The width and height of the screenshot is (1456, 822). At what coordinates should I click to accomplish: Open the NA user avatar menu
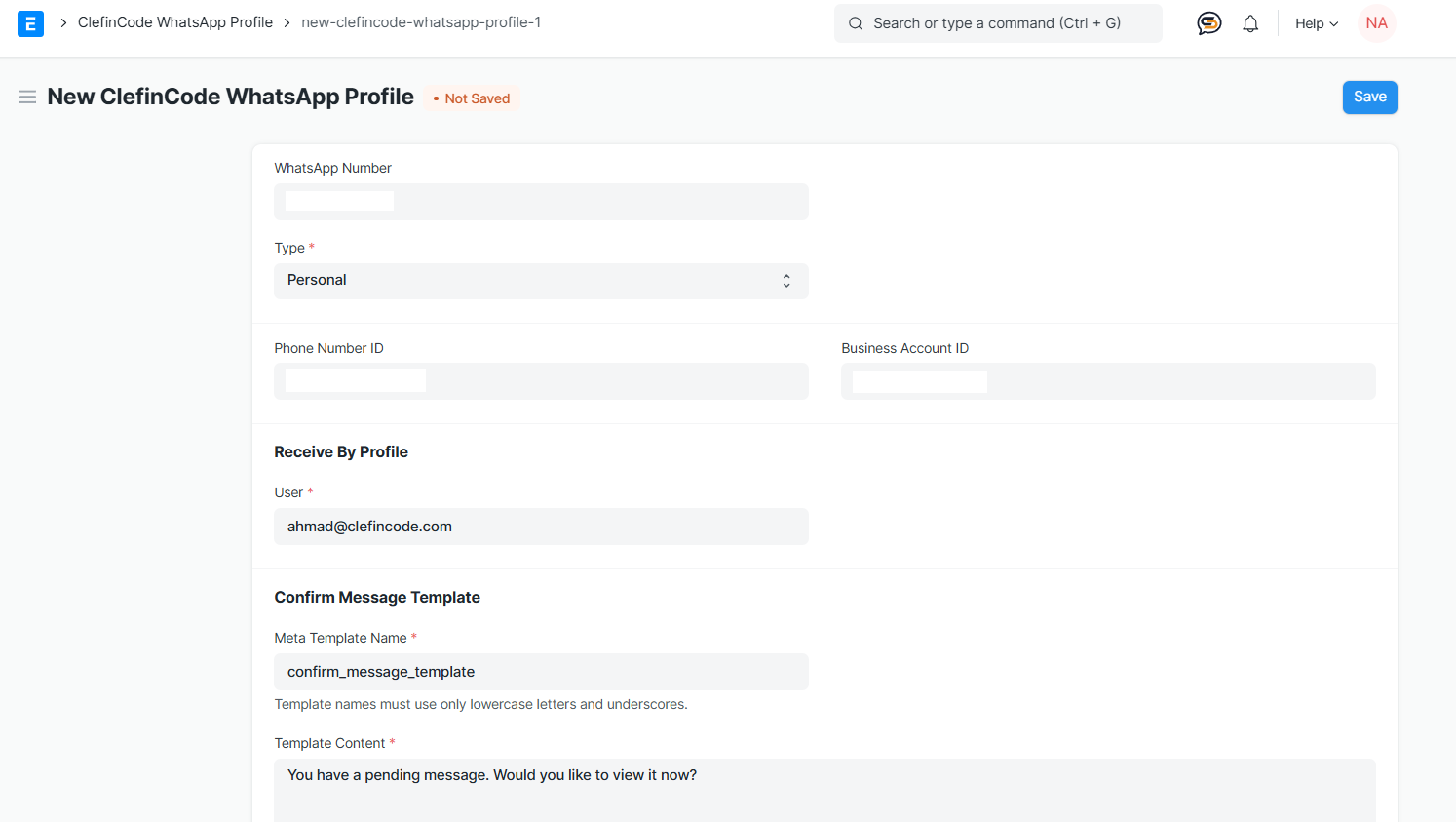1376,23
